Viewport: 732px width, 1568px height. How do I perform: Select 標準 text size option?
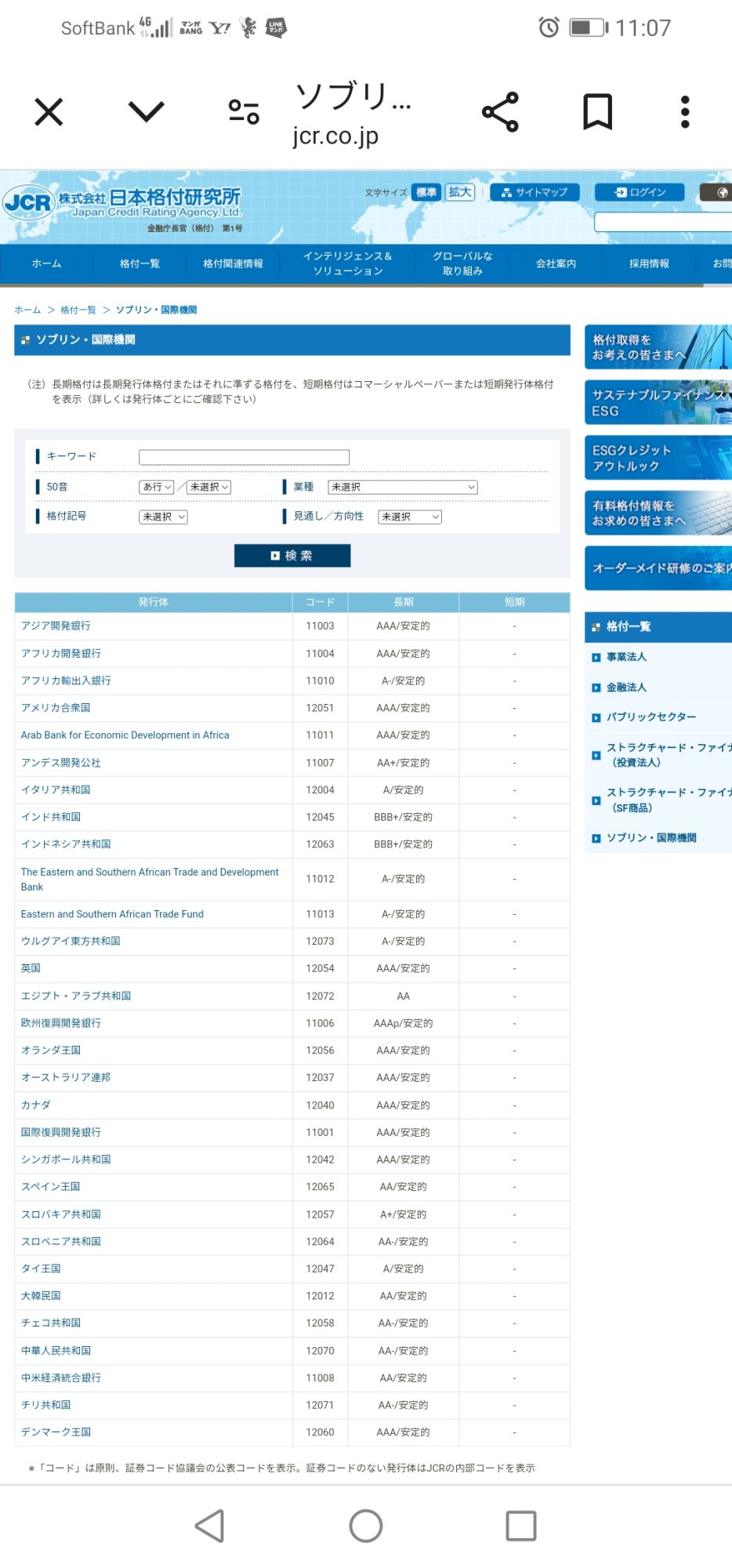426,192
